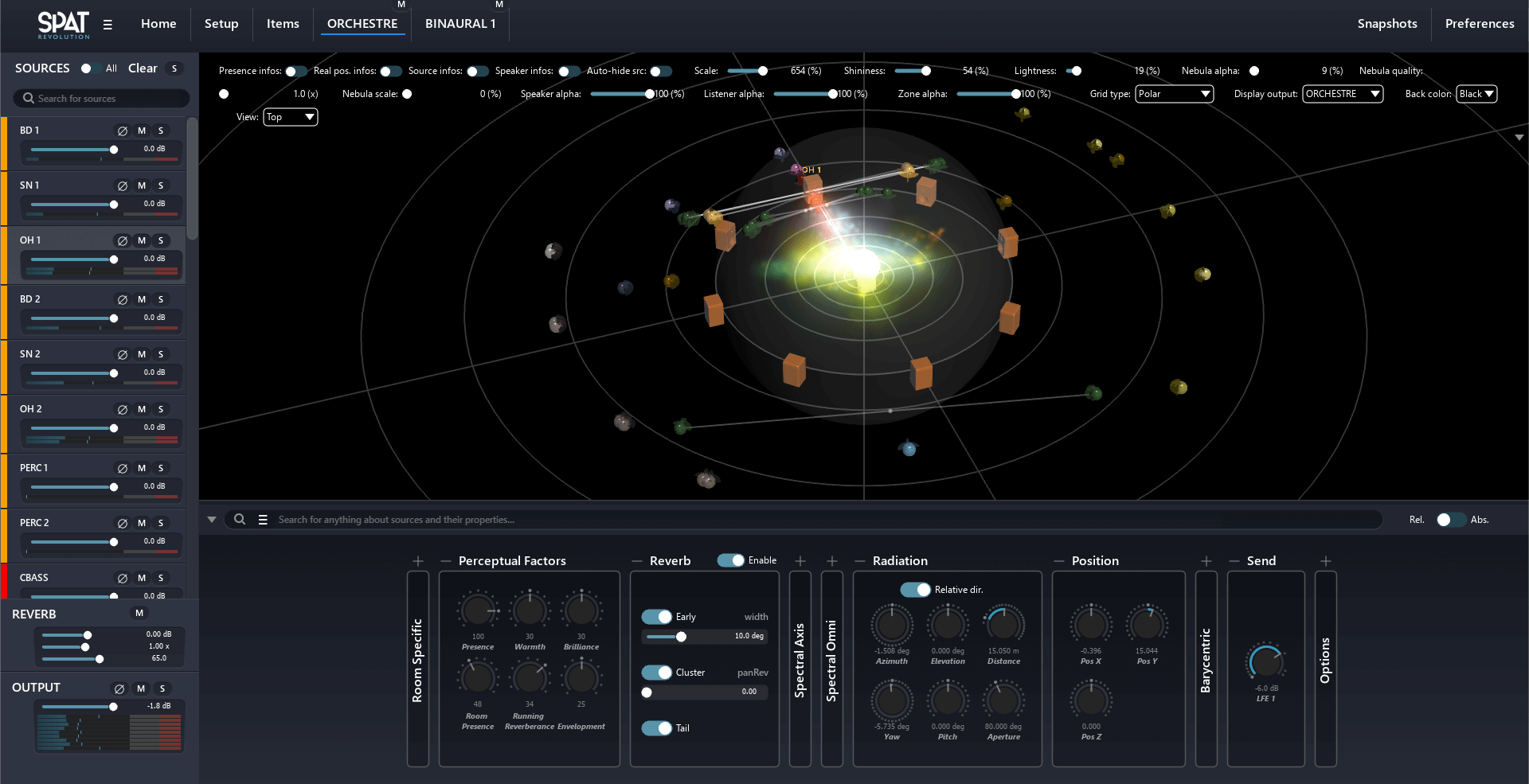Mute the SN 1 source

[x=142, y=185]
